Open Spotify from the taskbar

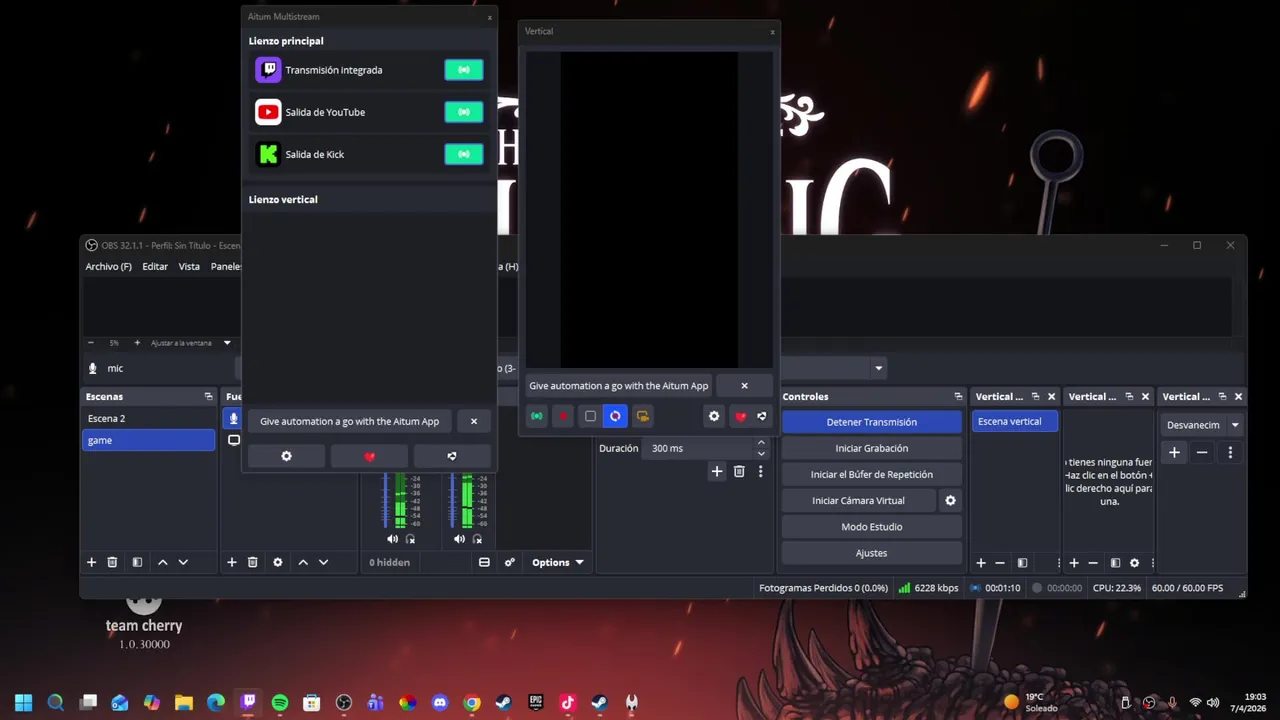click(280, 703)
